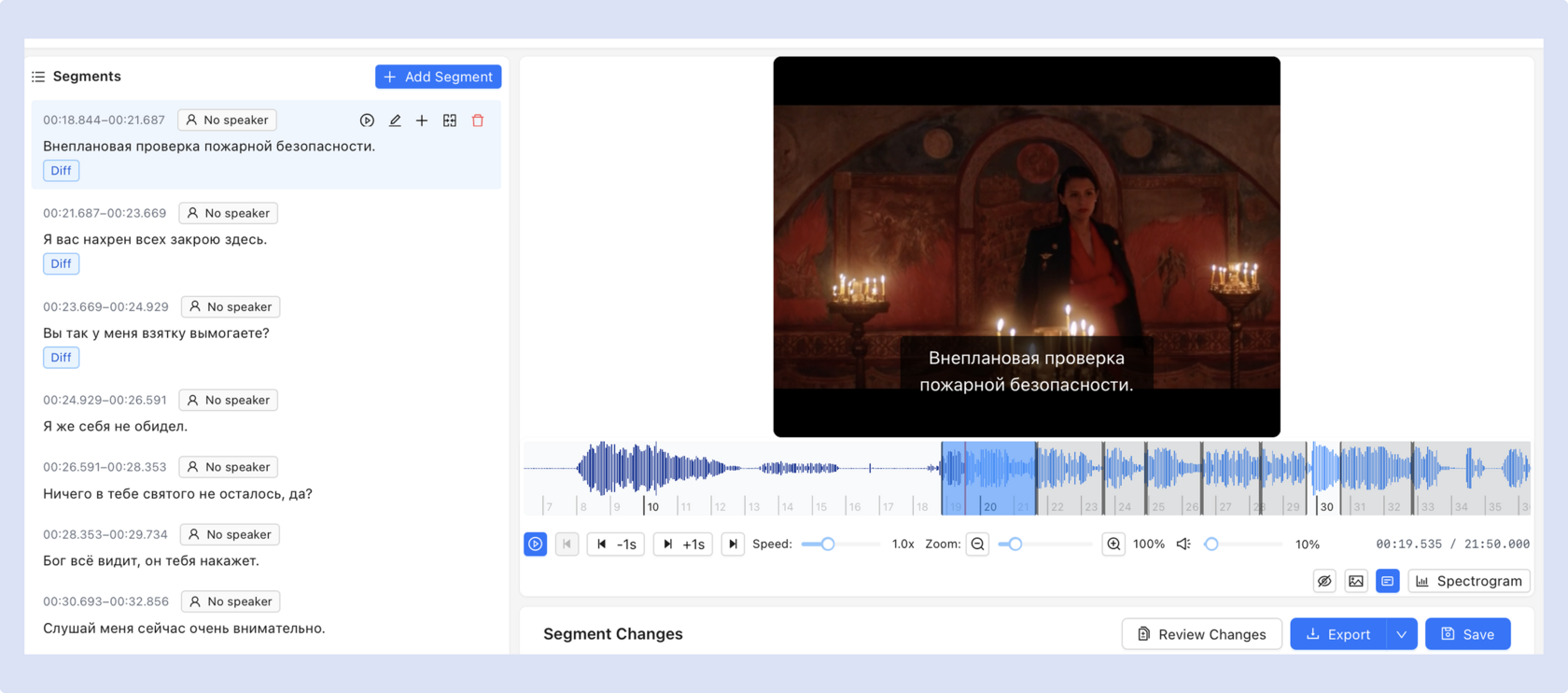Click timestamp 00:30.693–00:32.856
Viewport: 1568px width, 693px height.
(105, 601)
